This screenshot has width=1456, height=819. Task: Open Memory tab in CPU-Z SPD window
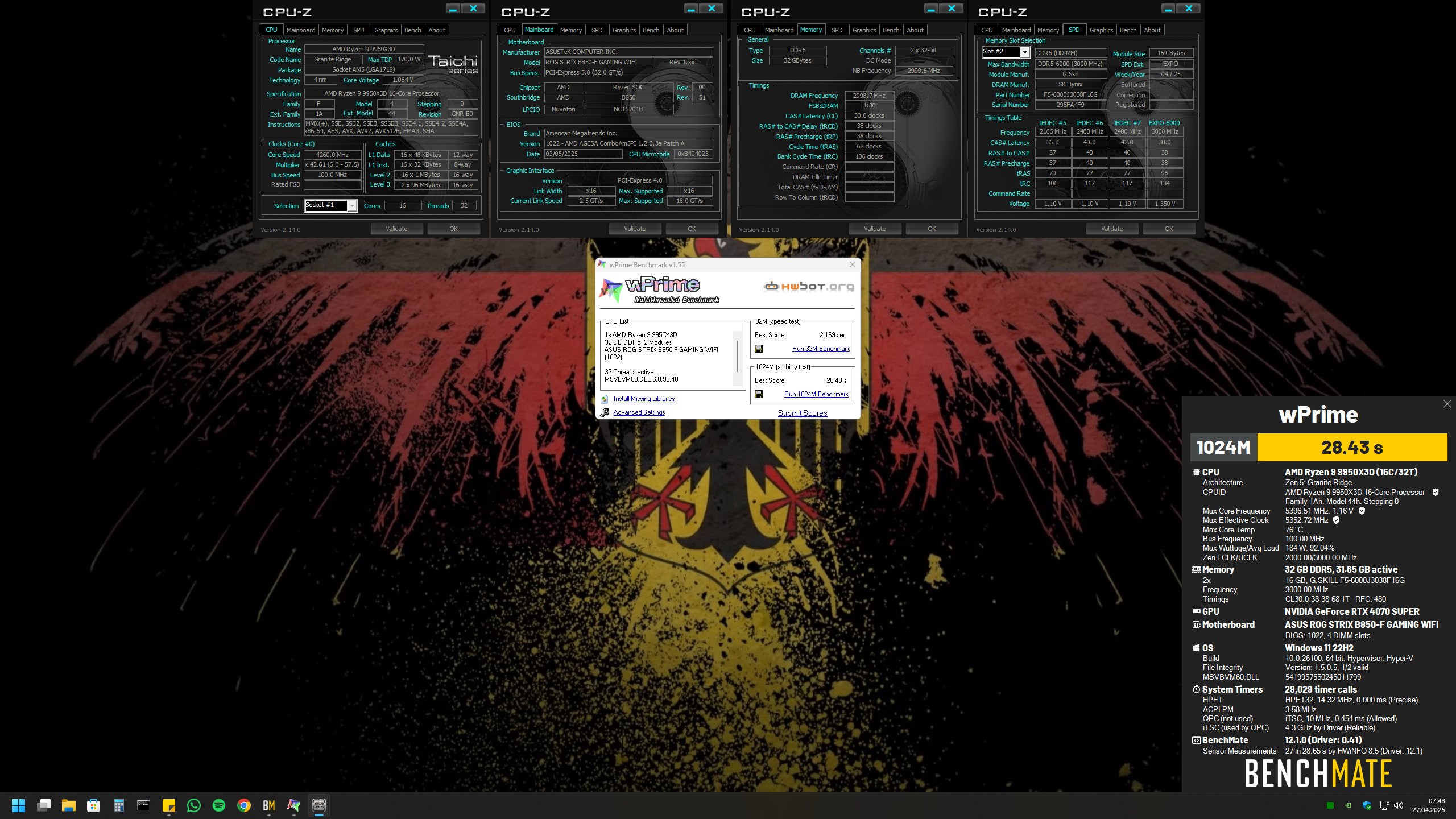(x=1048, y=30)
